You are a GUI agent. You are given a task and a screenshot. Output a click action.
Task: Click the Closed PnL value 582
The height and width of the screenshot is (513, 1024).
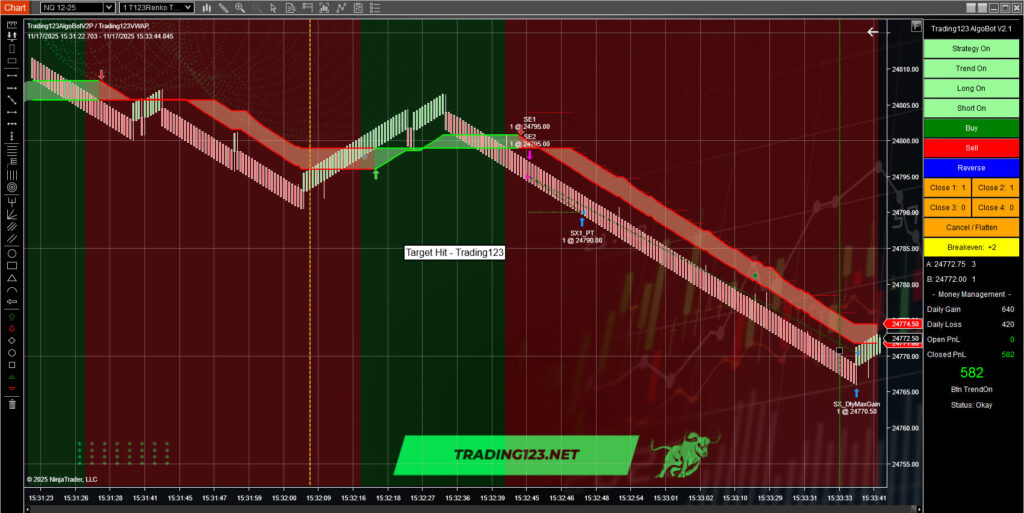coord(1008,354)
